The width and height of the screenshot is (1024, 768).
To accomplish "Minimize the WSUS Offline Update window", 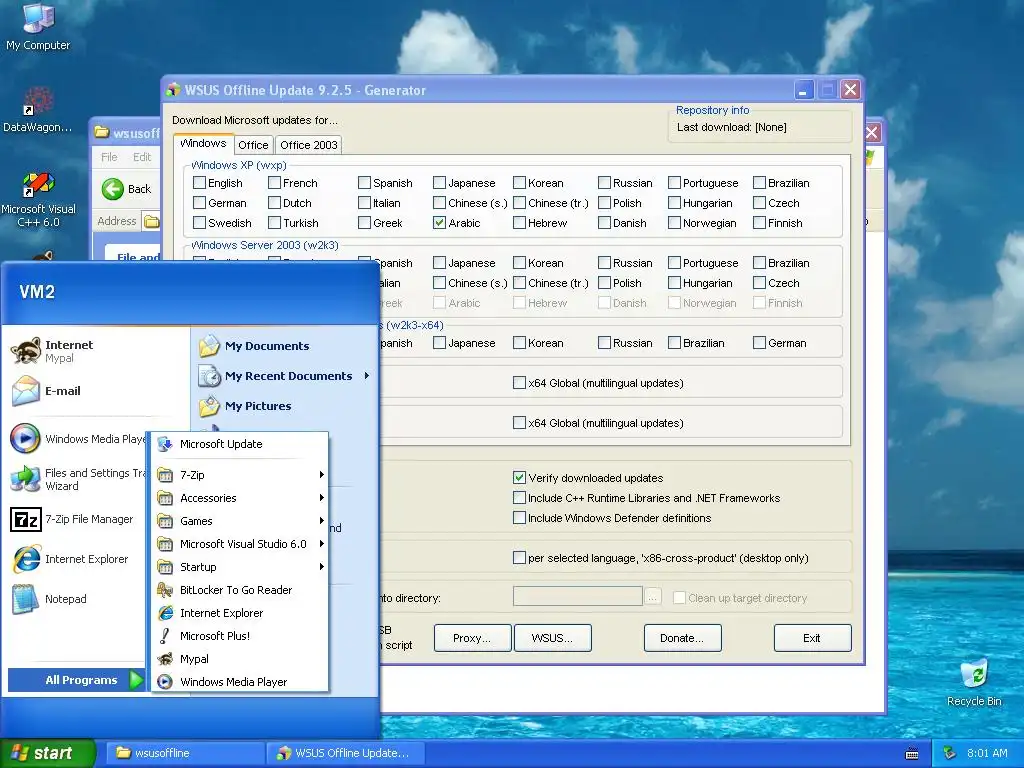I will (x=803, y=89).
